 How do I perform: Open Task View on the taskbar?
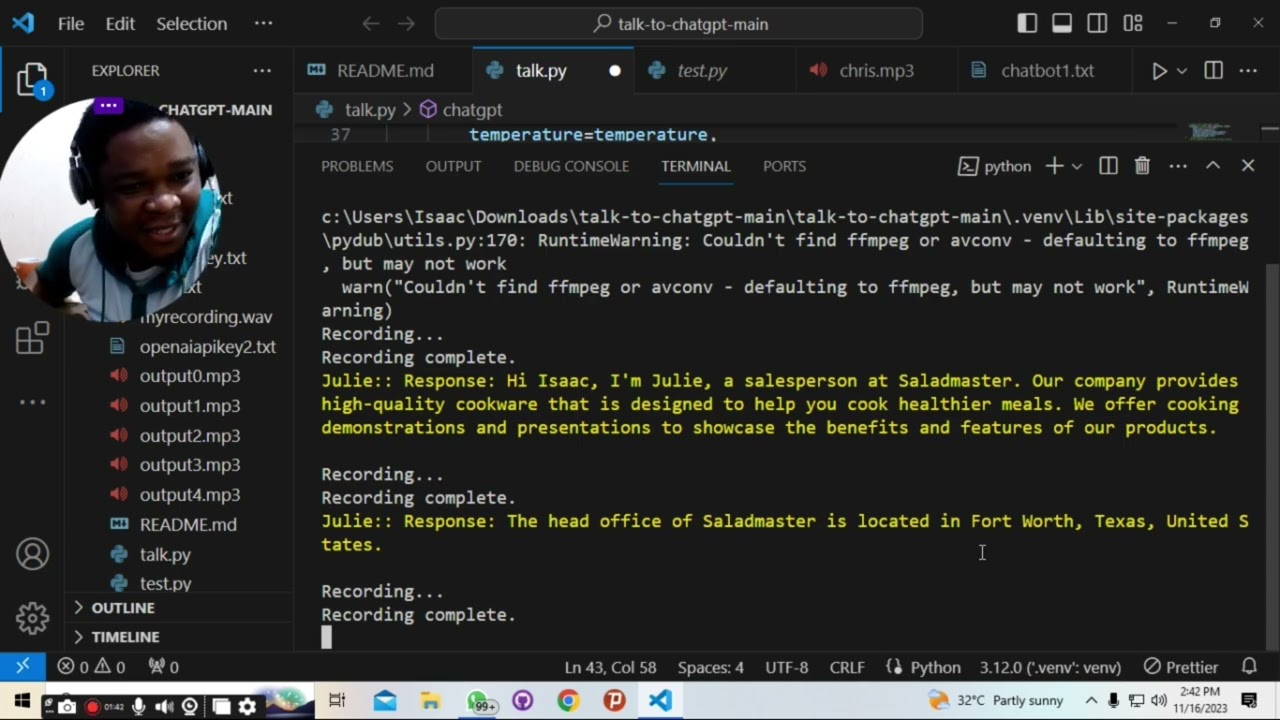(x=337, y=702)
